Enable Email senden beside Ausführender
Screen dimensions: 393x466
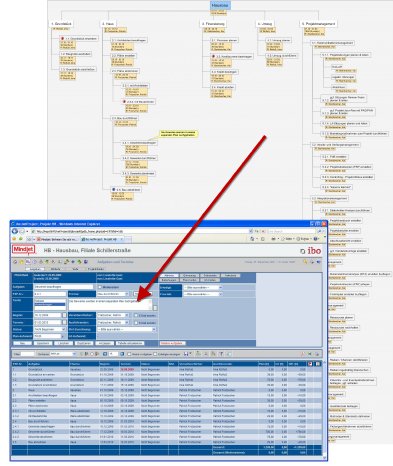pyautogui.click(x=136, y=322)
